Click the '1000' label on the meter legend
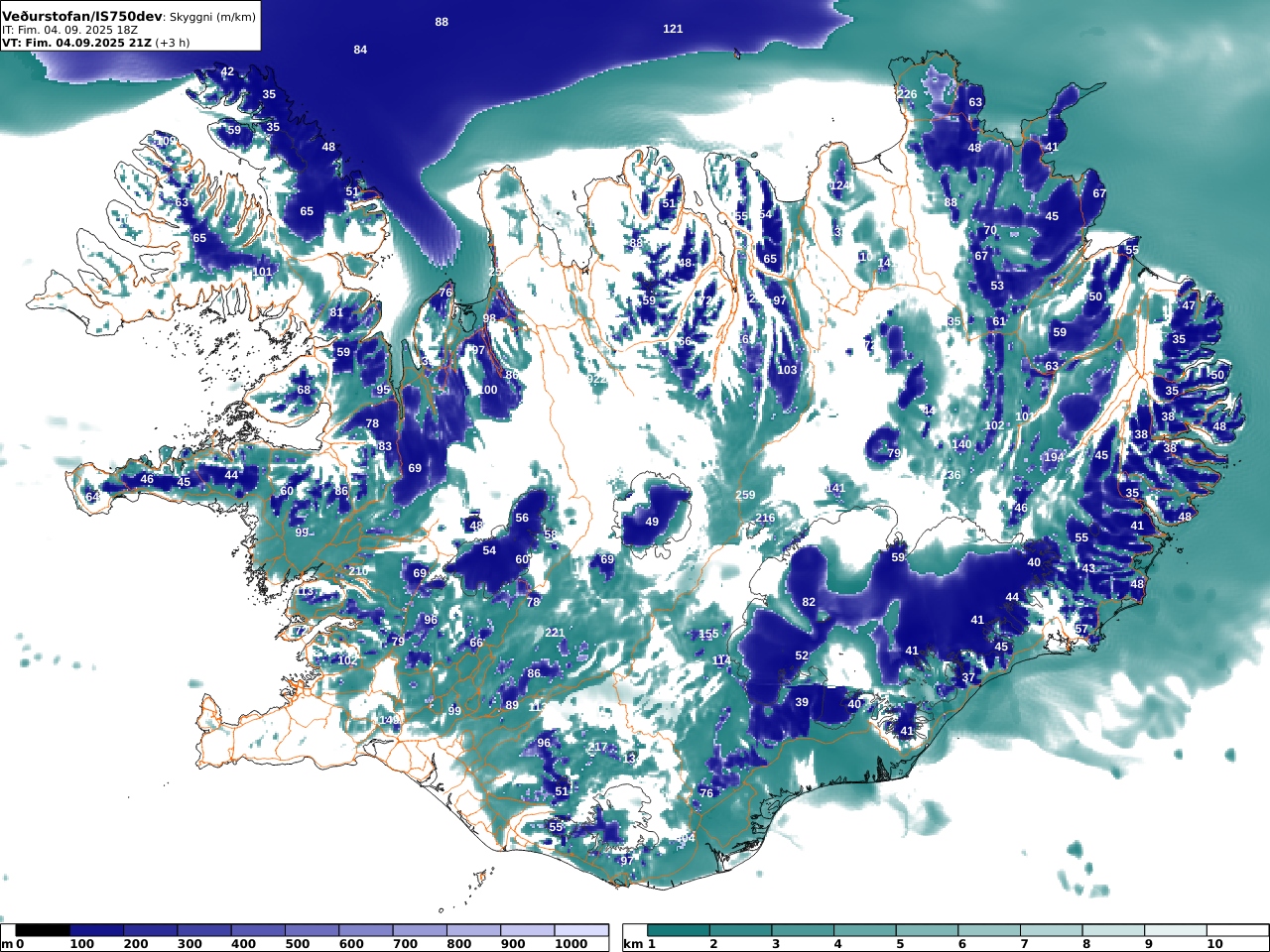This screenshot has height=952, width=1270. pyautogui.click(x=571, y=944)
